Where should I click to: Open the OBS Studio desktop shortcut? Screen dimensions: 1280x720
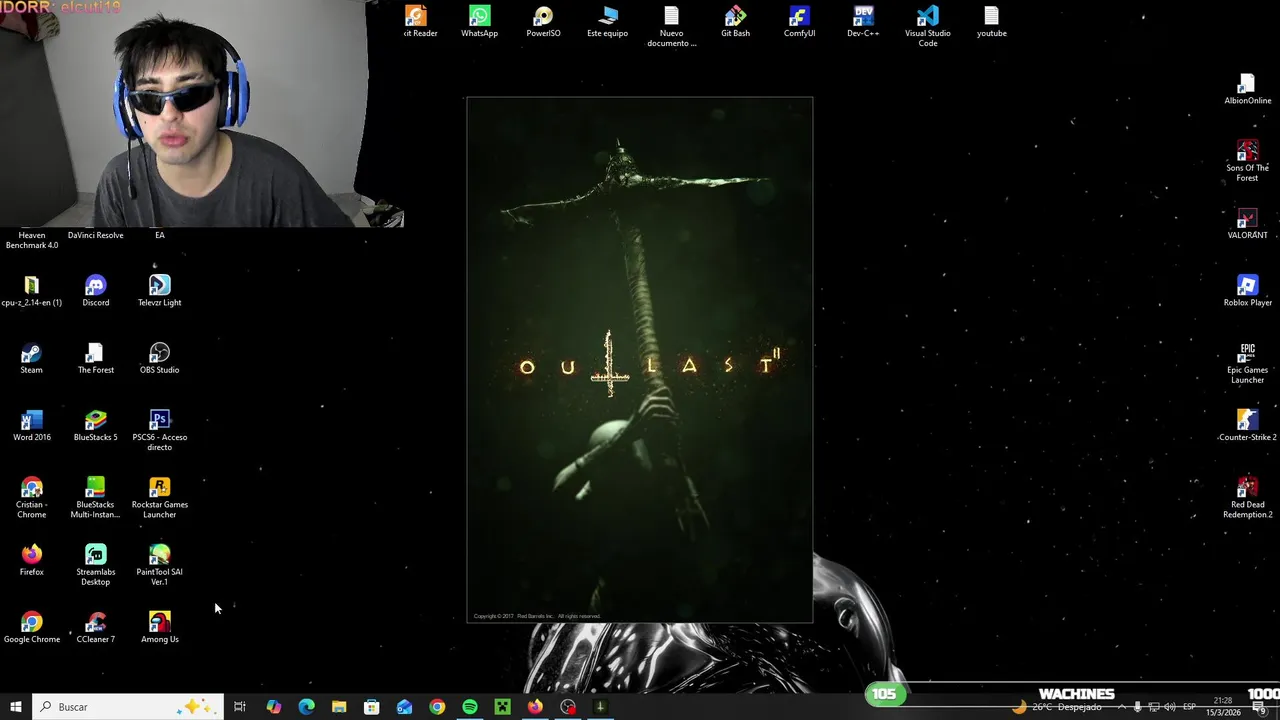click(x=159, y=358)
